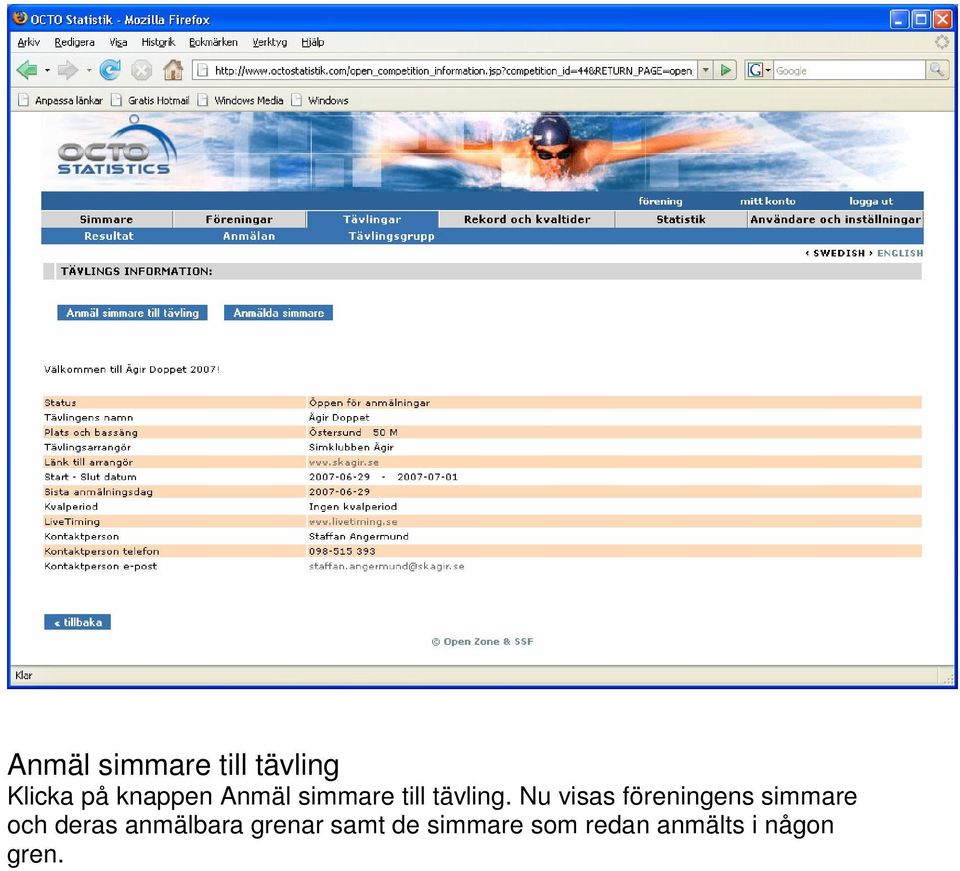Click the Staffan Angermund contact name
This screenshot has height=871, width=960.
click(x=358, y=536)
